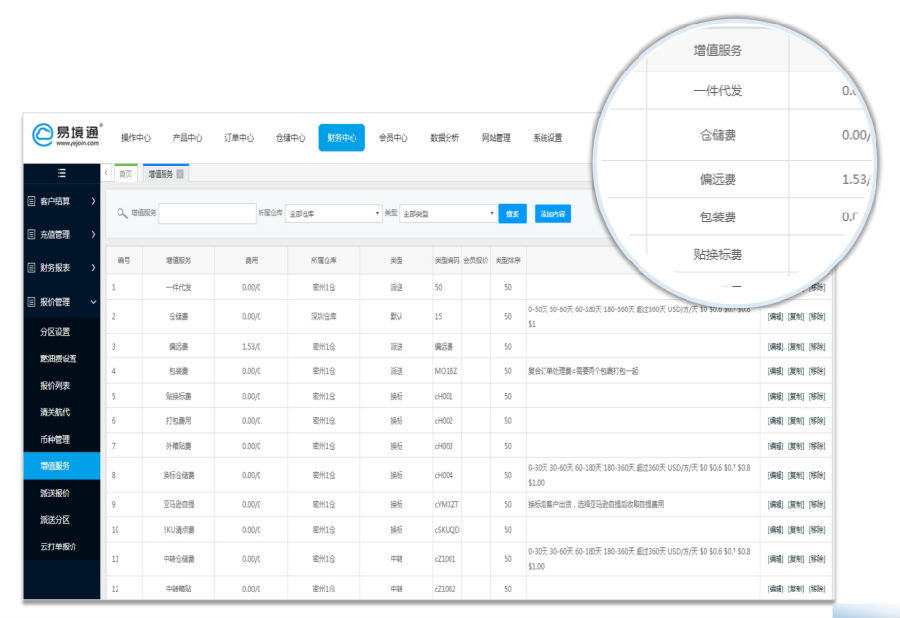Click [复制] in the 偏远费 row
Image resolution: width=900 pixels, height=618 pixels.
point(796,347)
